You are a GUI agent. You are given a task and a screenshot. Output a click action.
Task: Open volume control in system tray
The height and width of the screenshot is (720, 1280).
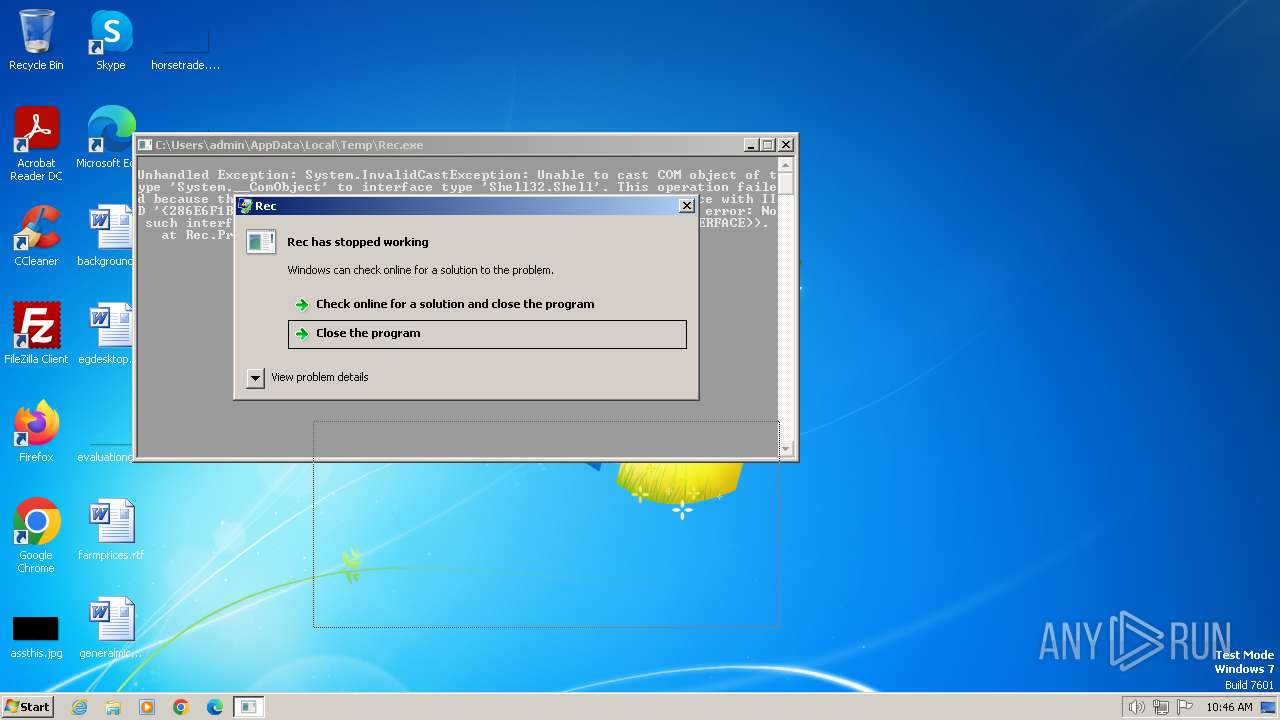tap(1136, 707)
